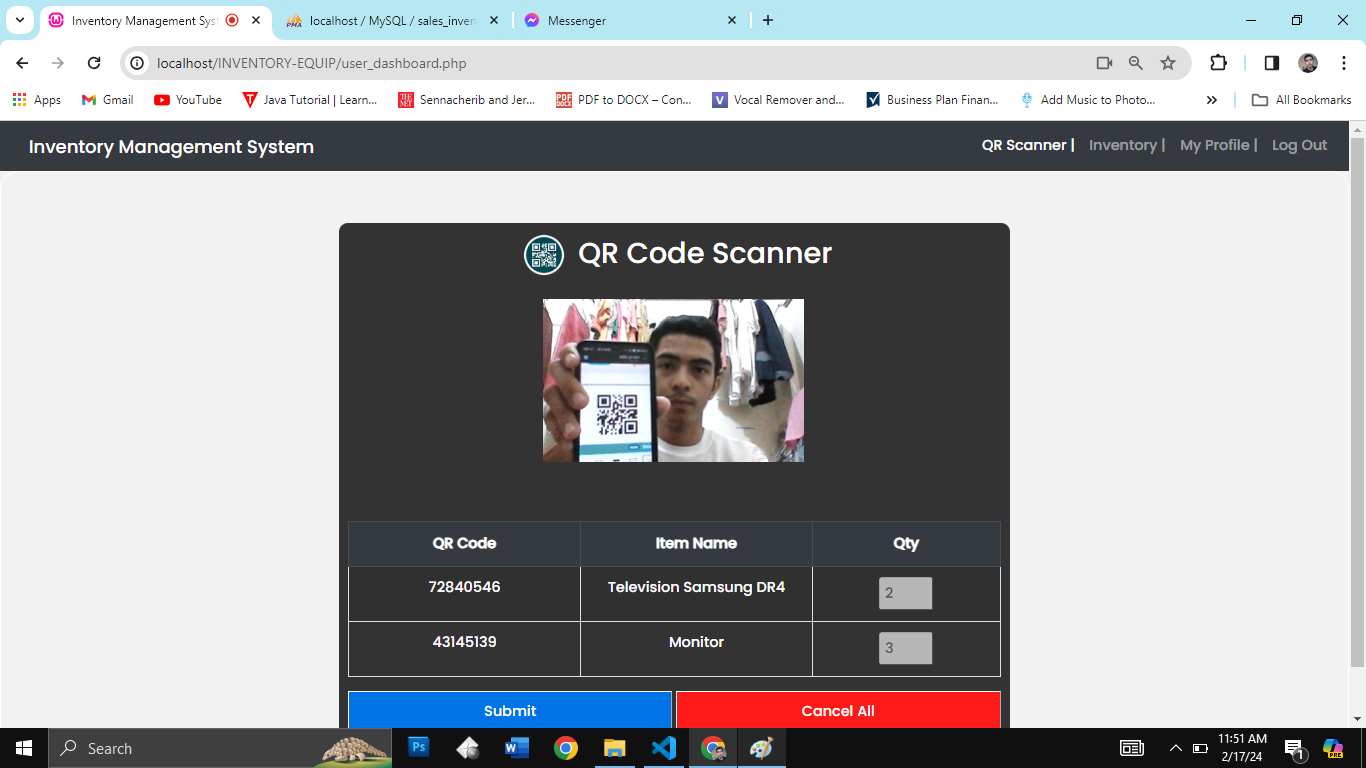Click the Submit button
This screenshot has height=768, width=1366.
510,710
